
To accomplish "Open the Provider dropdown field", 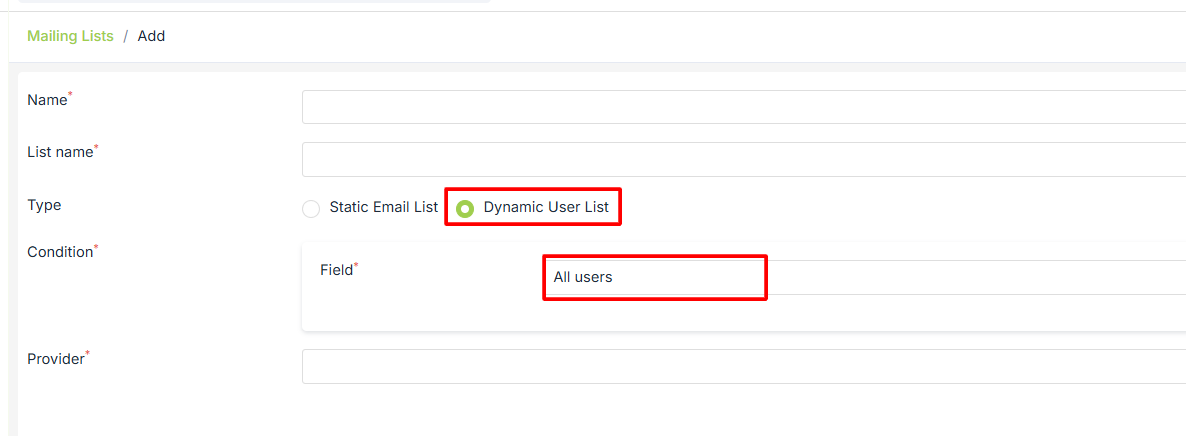I will (744, 366).
